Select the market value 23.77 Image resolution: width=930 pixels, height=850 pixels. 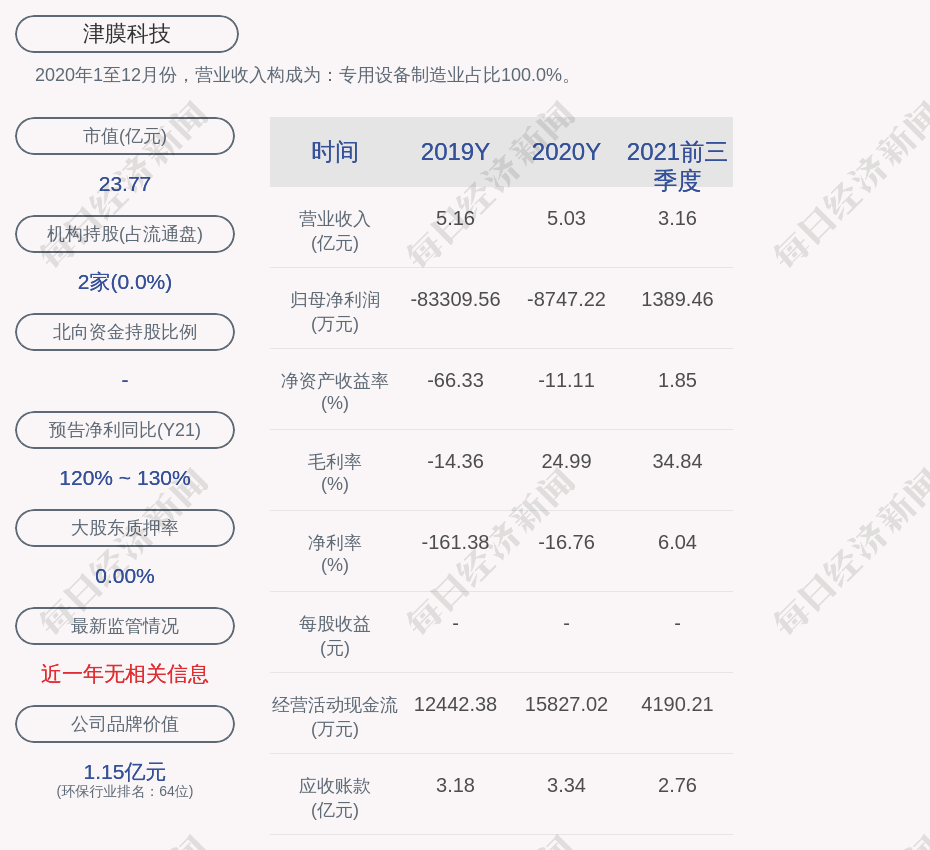pyautogui.click(x=125, y=184)
